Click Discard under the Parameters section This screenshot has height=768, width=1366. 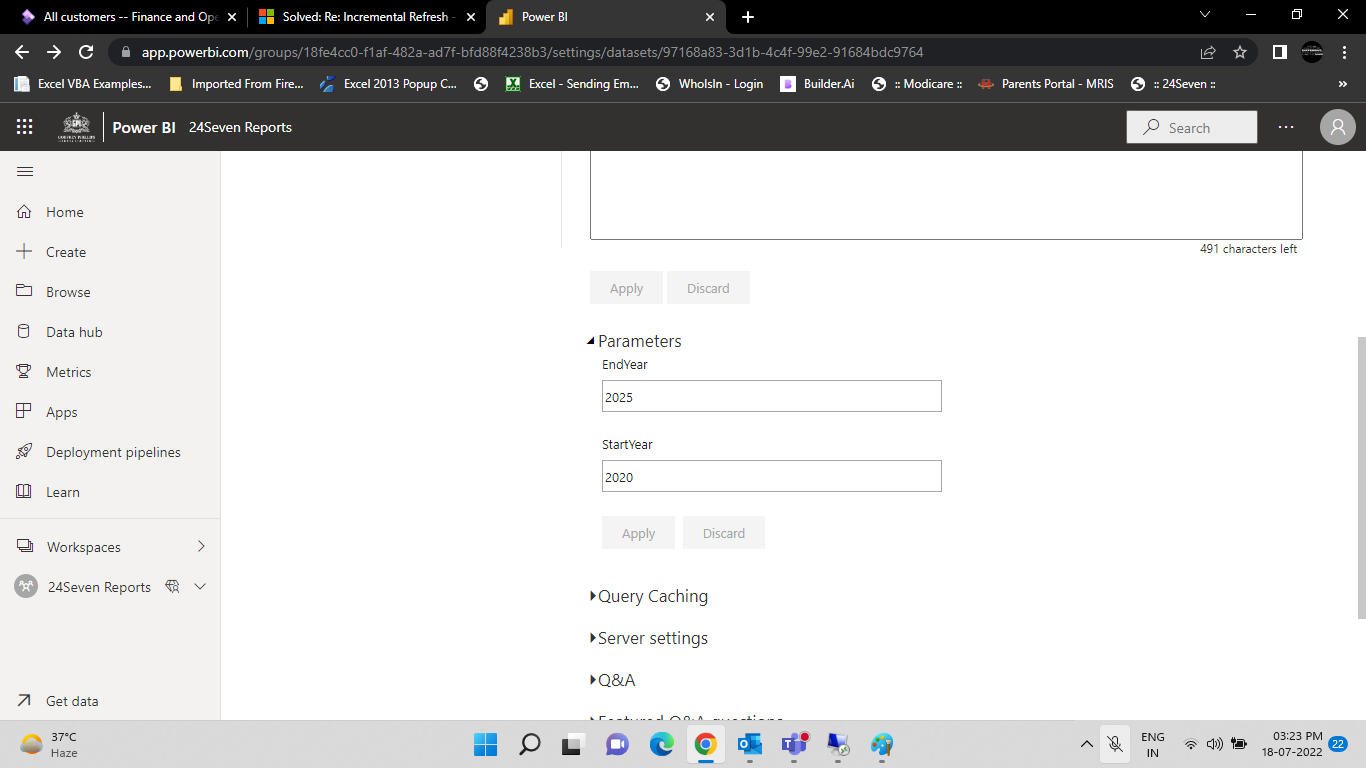[724, 533]
